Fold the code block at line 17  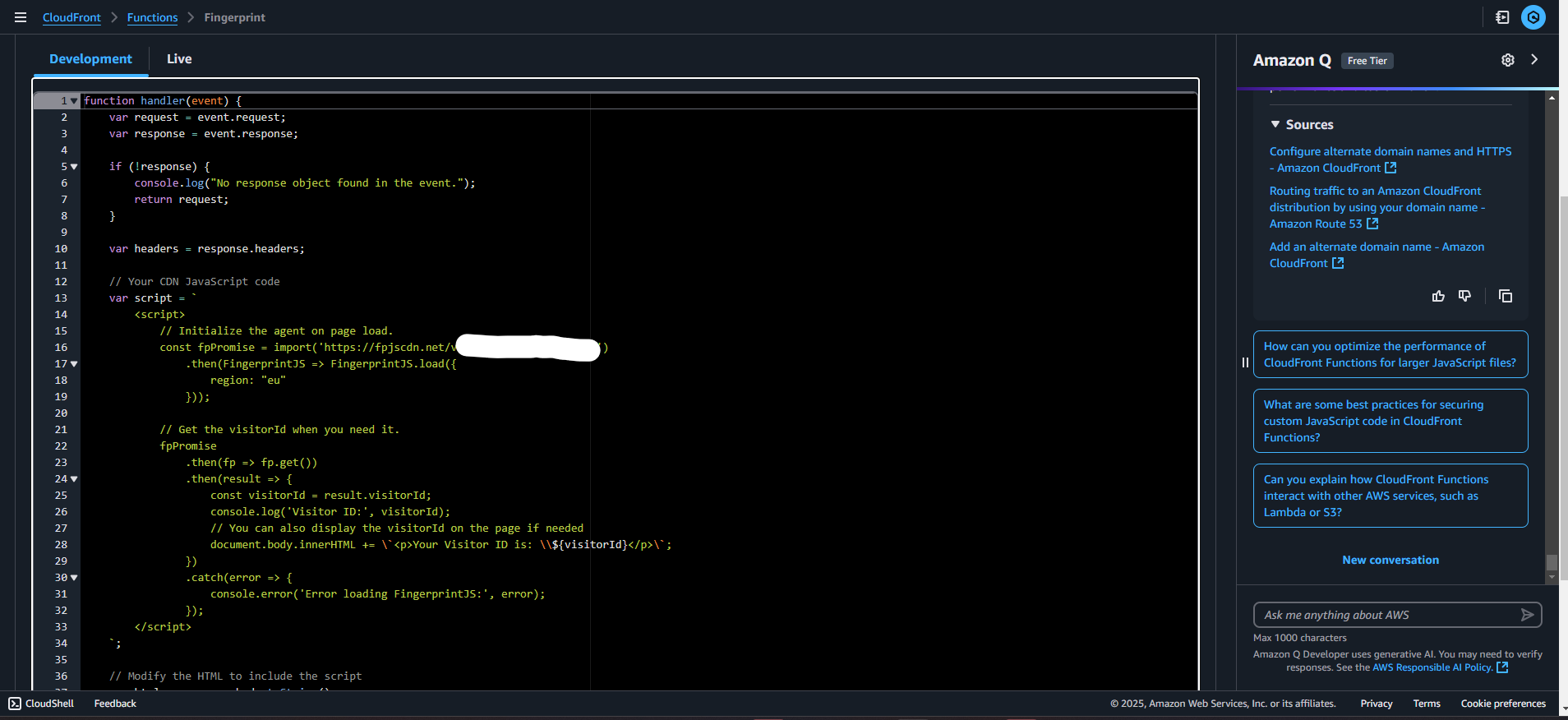[74, 364]
